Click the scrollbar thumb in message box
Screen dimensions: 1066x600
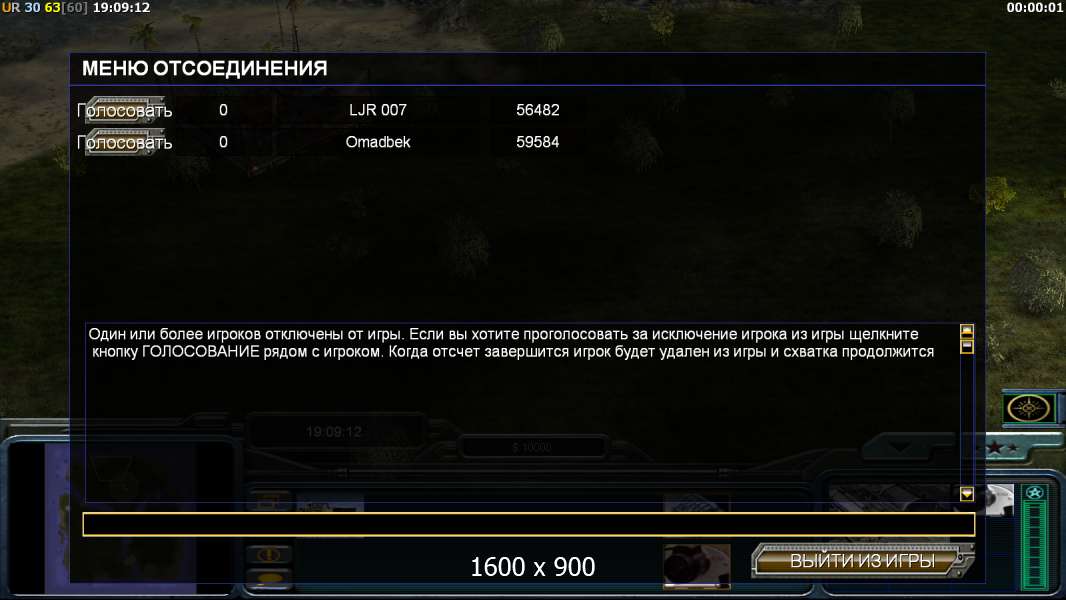pos(967,347)
